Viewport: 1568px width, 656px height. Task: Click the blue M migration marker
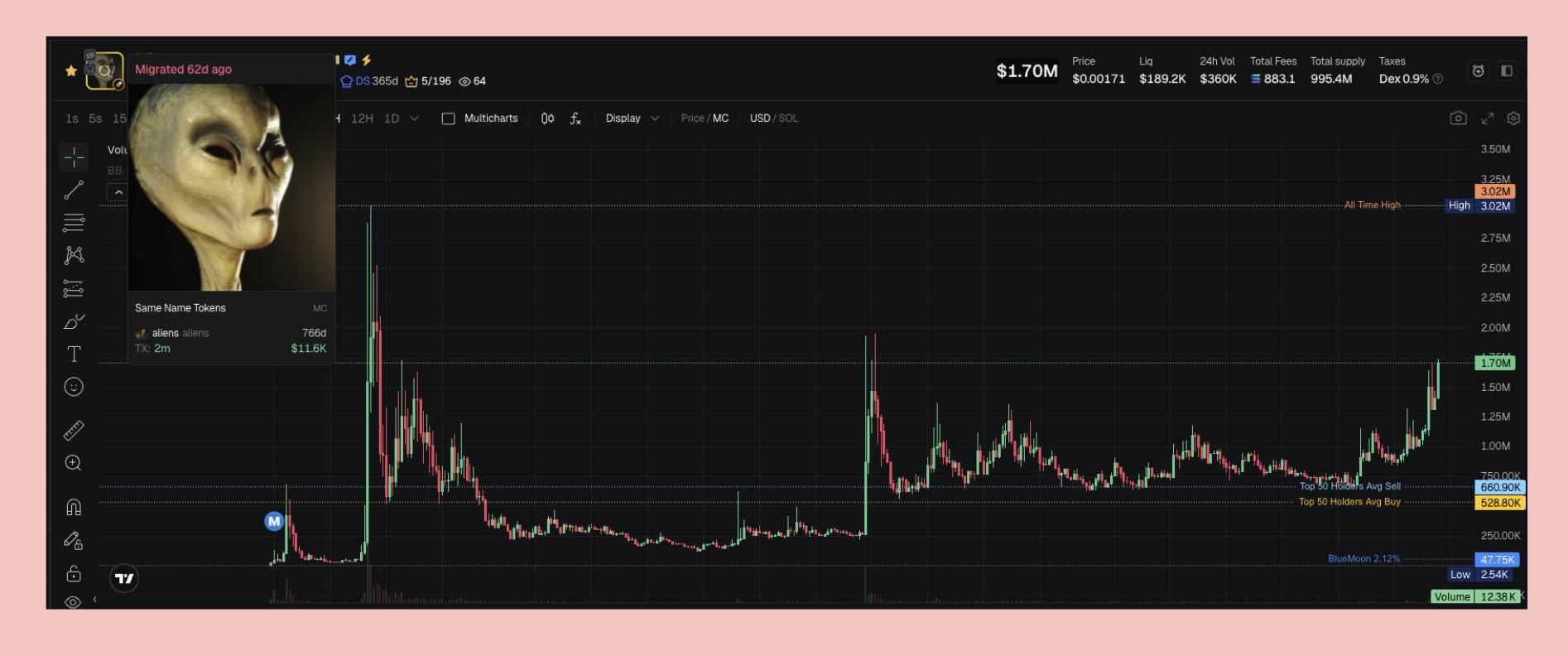coord(274,521)
